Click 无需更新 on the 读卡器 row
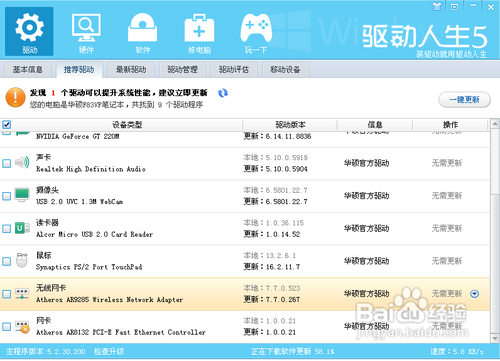Image resolution: width=500 pixels, height=361 pixels. click(x=447, y=228)
